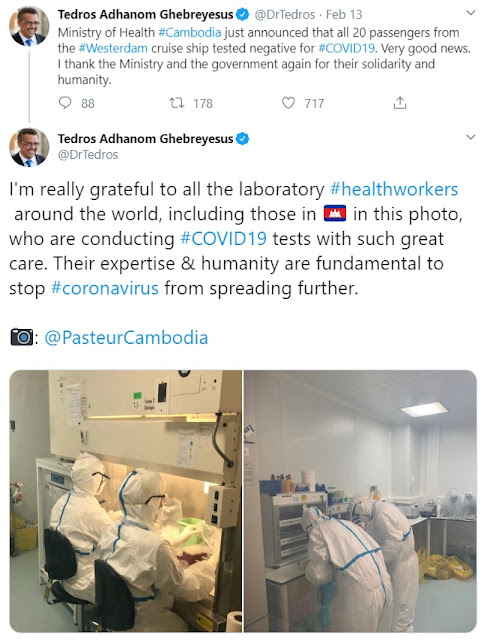Open the @PasteurCambodia mention
Viewport: 487px width, 640px height.
[x=126, y=338]
